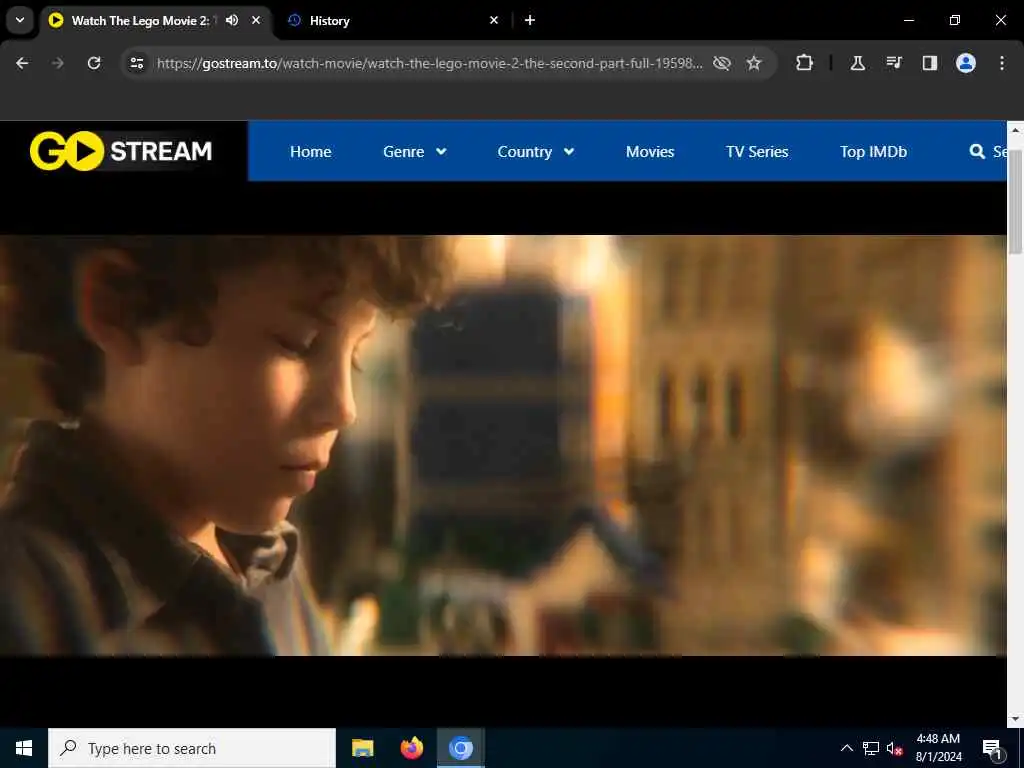Click scrollbar up arrow
Screen dimensions: 1024x768
click(1015, 129)
